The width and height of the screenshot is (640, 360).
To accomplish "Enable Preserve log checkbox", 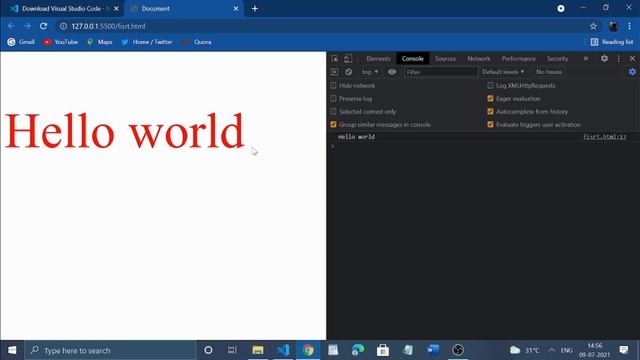I will coord(333,99).
